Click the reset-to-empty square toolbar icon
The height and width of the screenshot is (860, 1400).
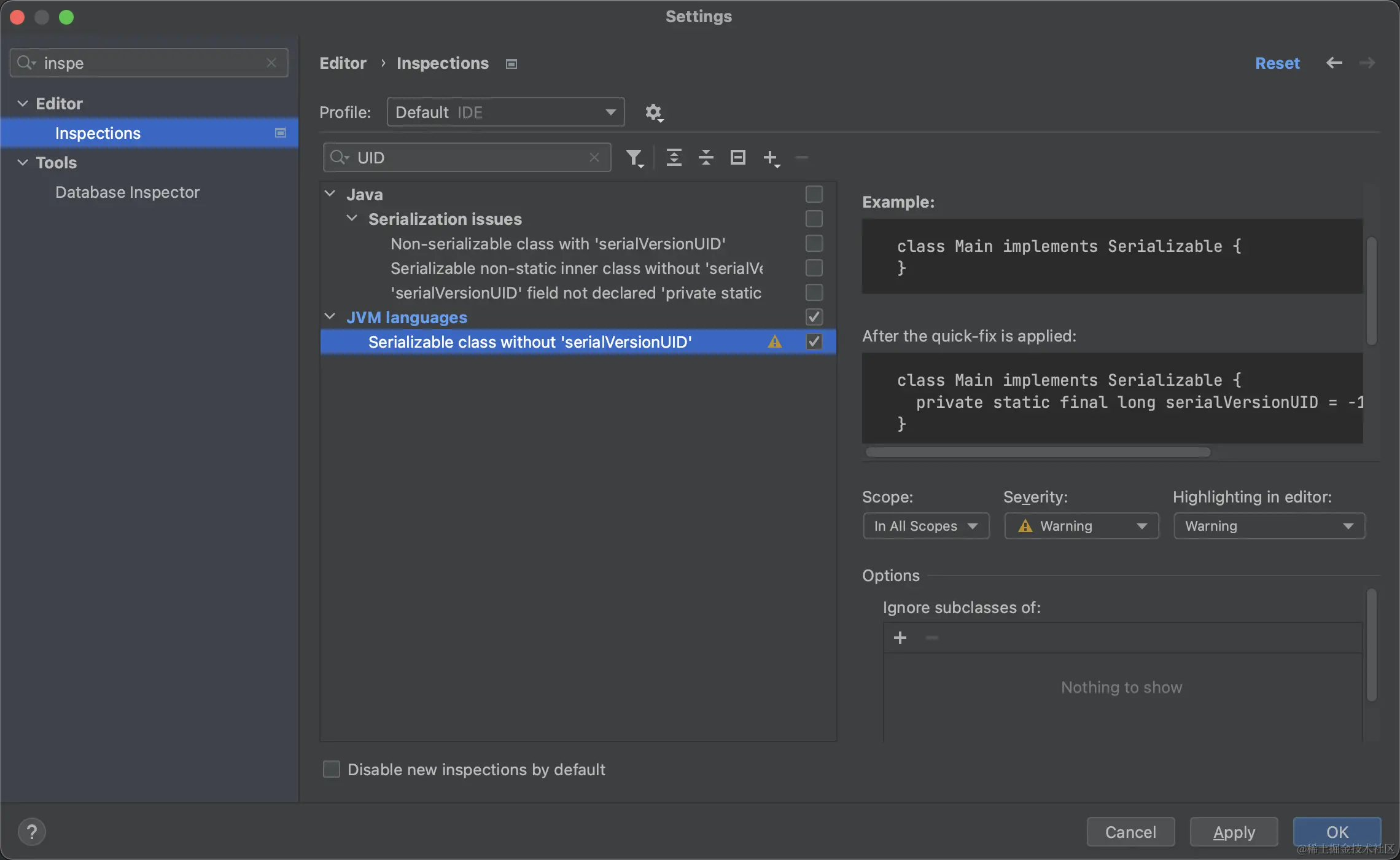point(737,158)
